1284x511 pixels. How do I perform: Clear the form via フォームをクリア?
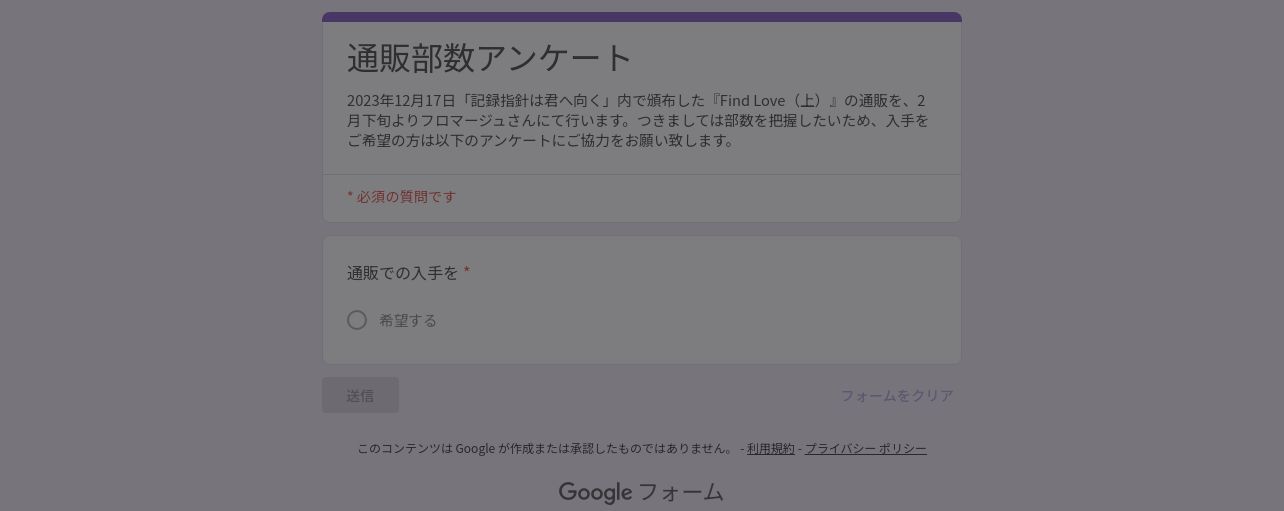(897, 395)
